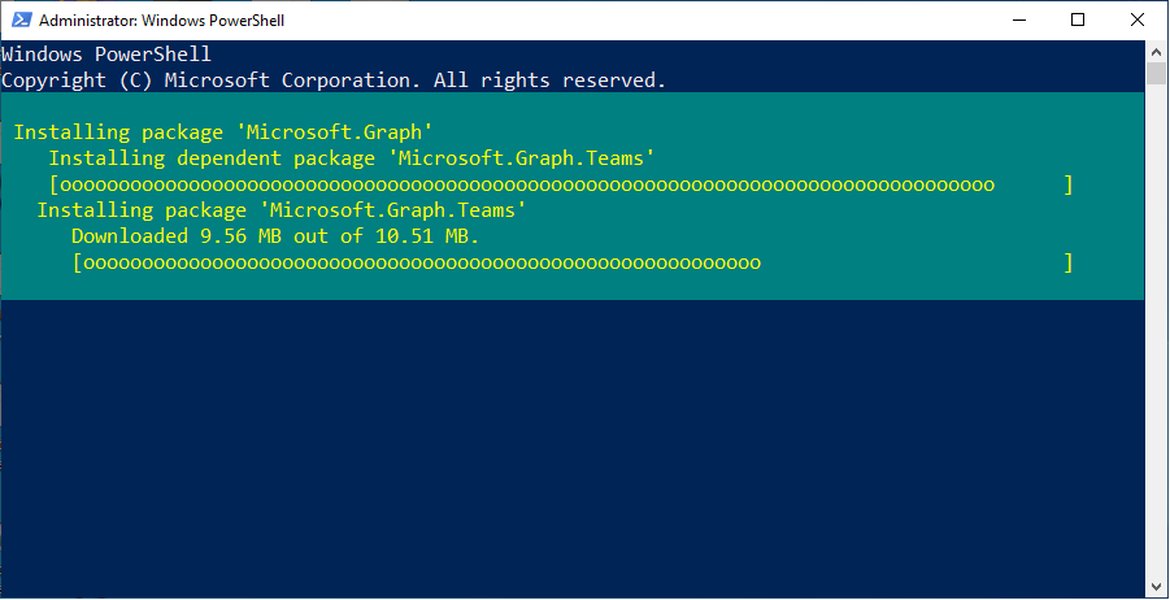Click the 'out of 10.51 MB' text
The width and height of the screenshot is (1170, 600).
[390, 235]
